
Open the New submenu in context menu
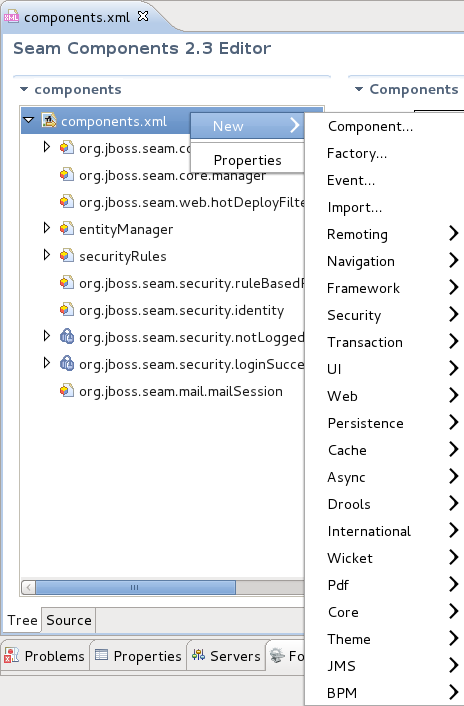[248, 126]
